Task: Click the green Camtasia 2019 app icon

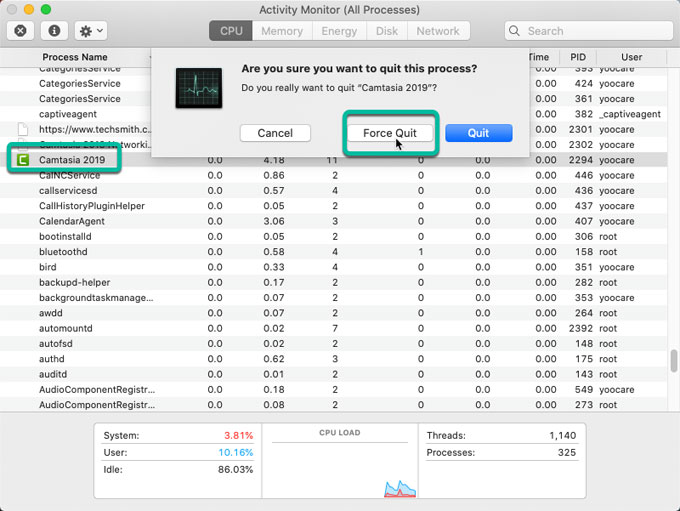Action: click(x=22, y=159)
